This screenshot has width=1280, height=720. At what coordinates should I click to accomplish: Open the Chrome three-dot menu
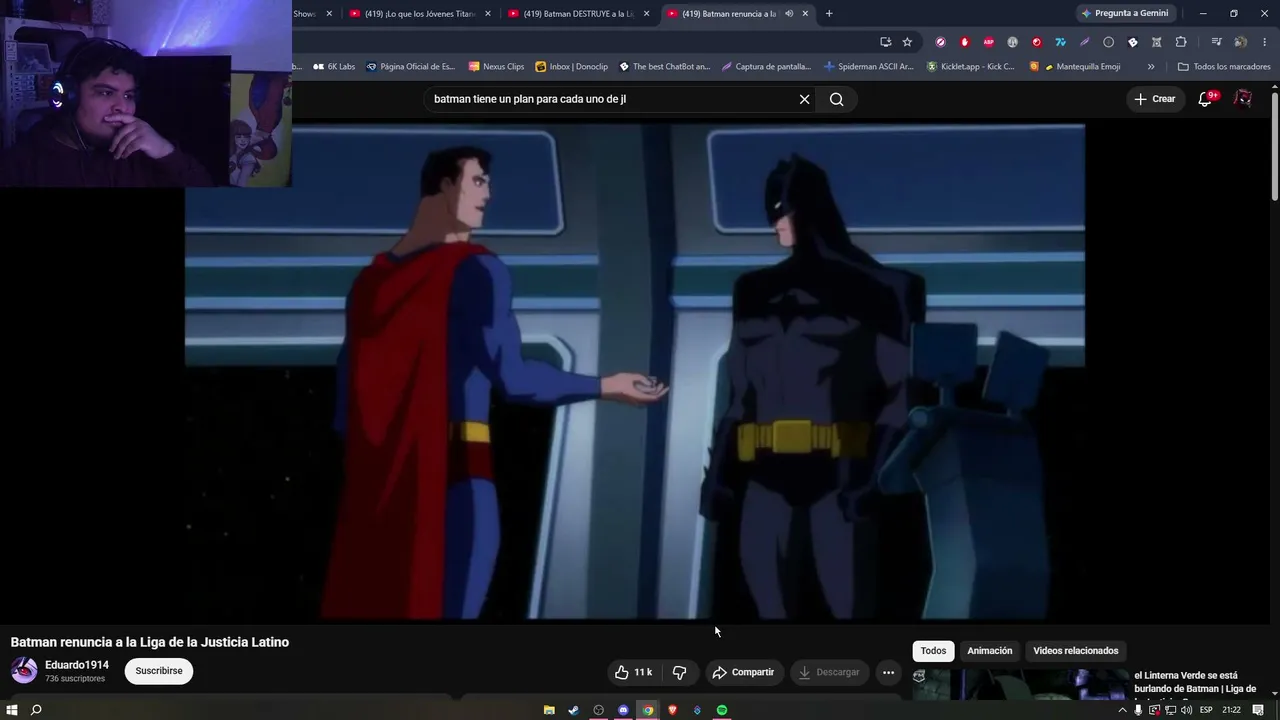point(1265,42)
